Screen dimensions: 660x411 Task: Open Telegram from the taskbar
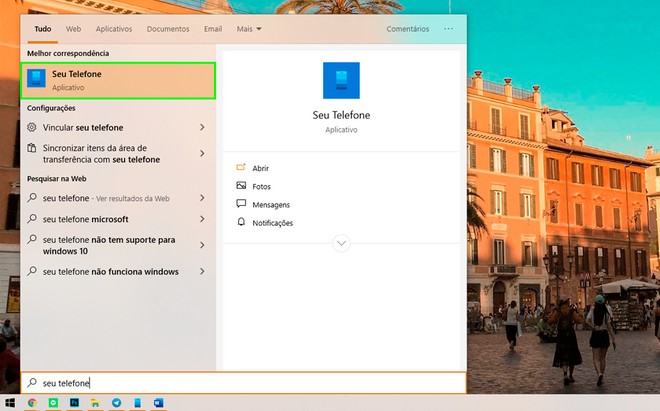pos(116,403)
